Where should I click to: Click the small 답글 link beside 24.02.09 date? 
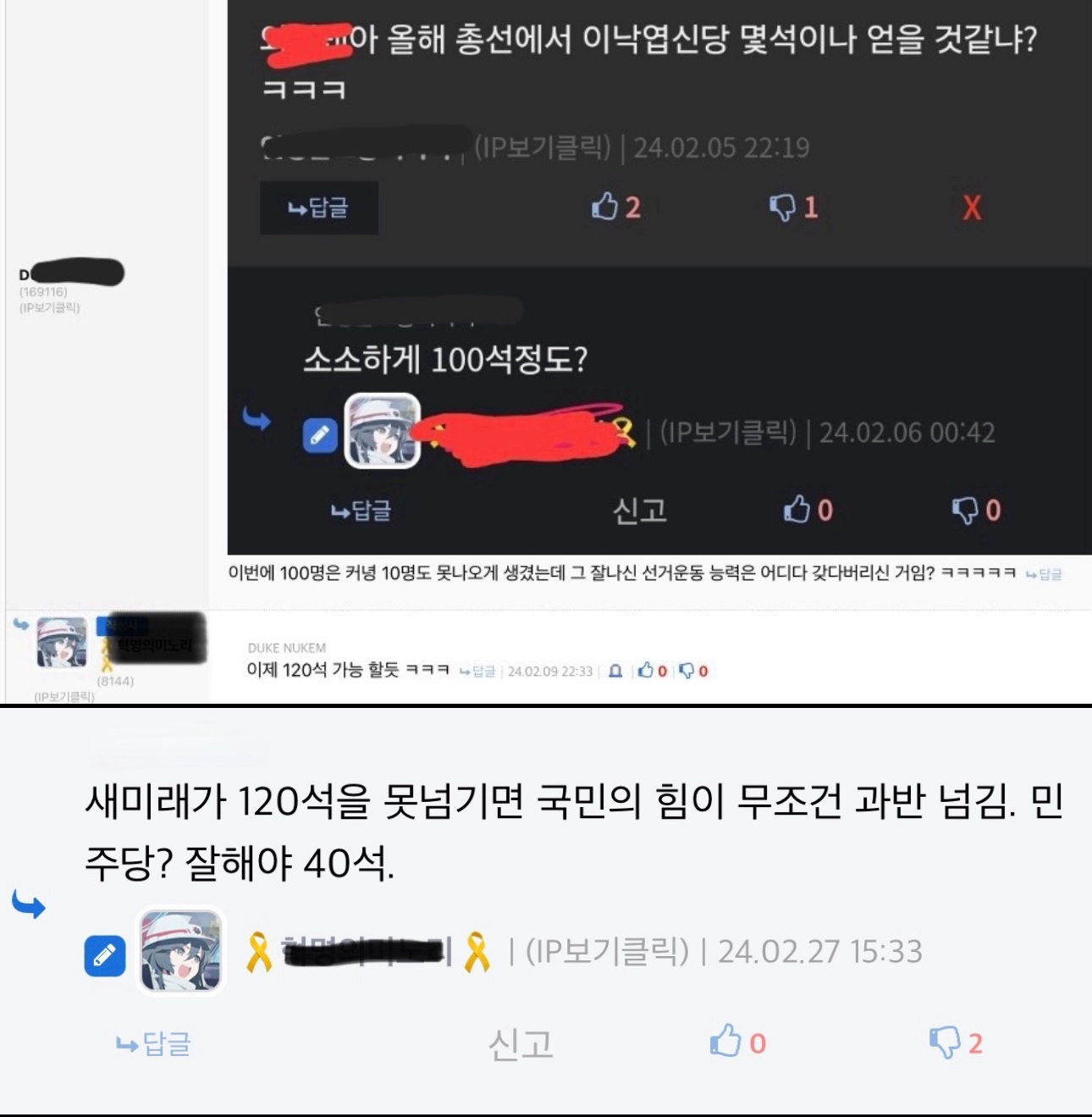click(477, 672)
